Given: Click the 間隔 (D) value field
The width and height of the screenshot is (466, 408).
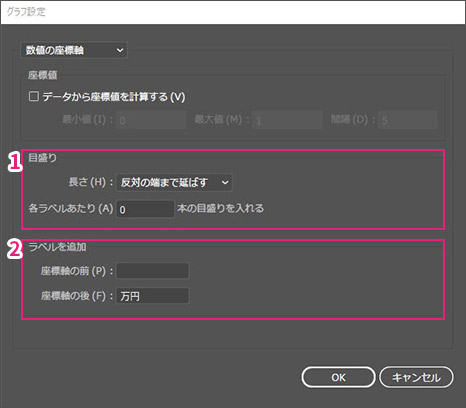Looking at the screenshot, I should click(x=408, y=120).
